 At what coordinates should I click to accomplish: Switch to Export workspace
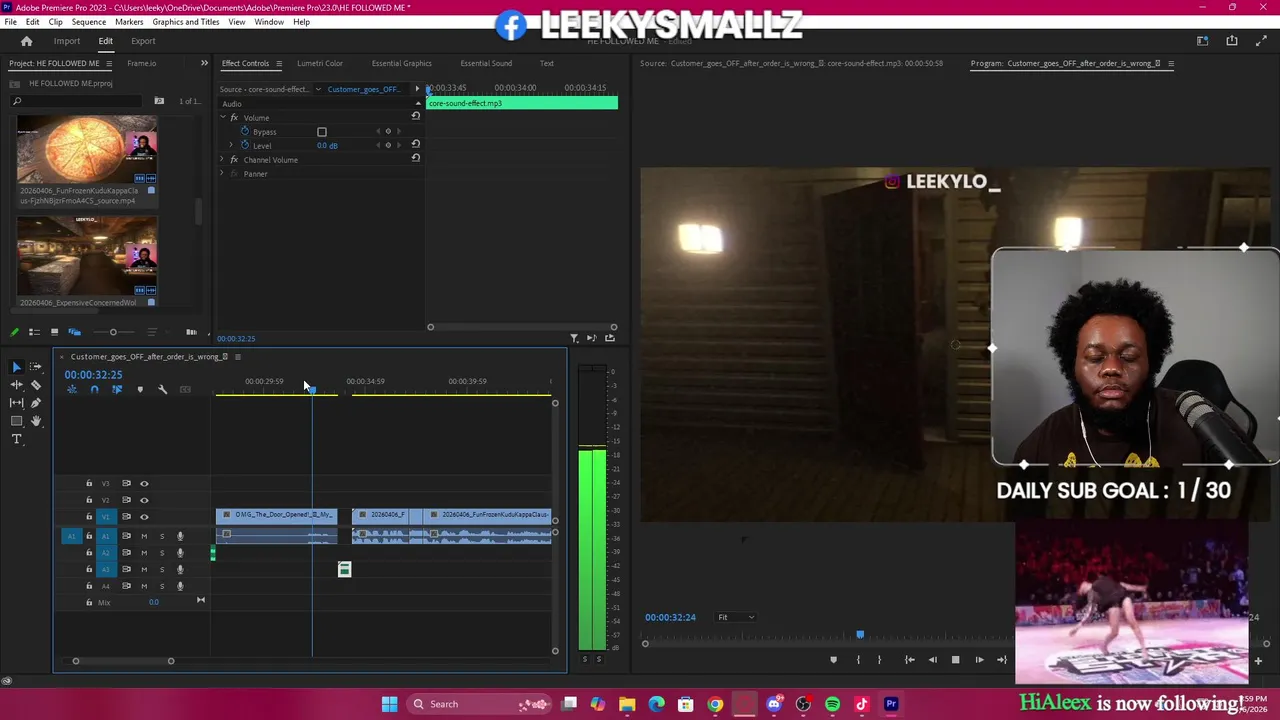tap(143, 41)
